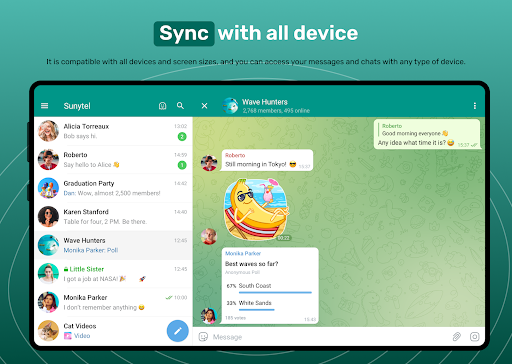Open the sticker emoji picker
512x364 pixels.
203,337
